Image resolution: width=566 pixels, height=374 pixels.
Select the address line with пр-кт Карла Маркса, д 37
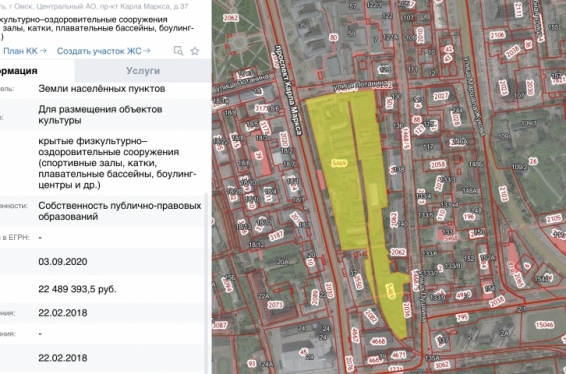[94, 6]
